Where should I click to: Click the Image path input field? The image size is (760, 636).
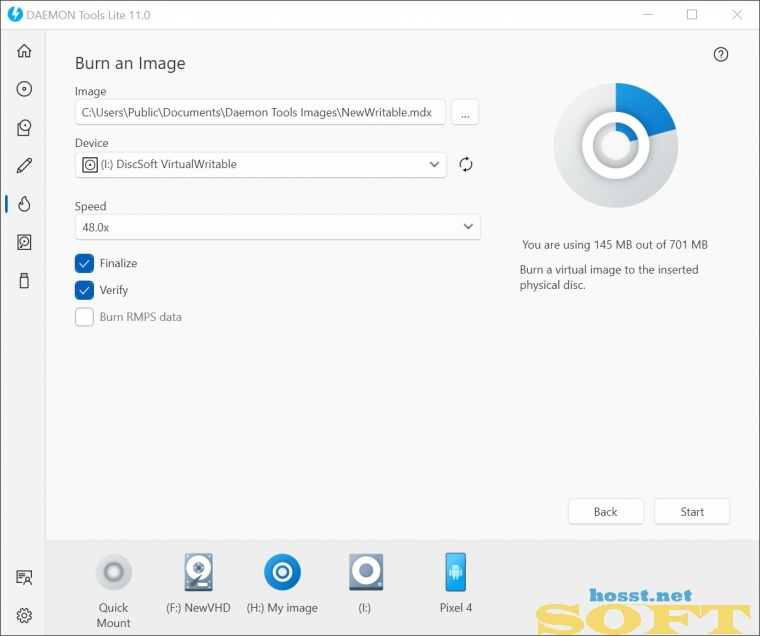pos(260,112)
